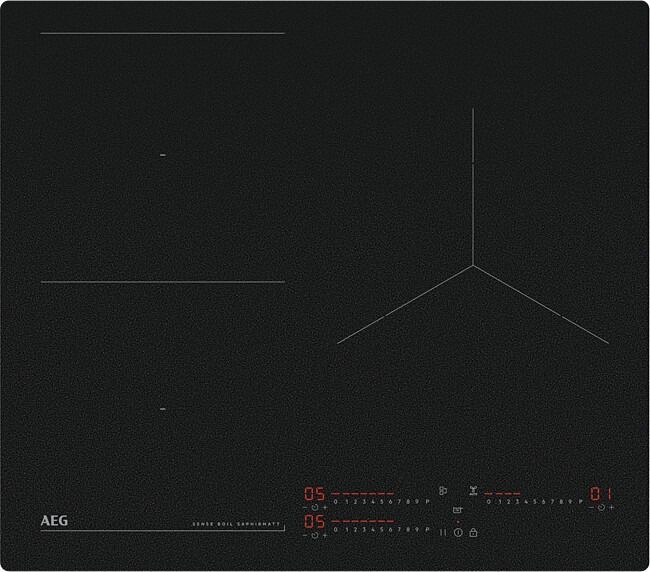Tap the power on/off symbol
The height and width of the screenshot is (572, 650).
click(x=458, y=532)
